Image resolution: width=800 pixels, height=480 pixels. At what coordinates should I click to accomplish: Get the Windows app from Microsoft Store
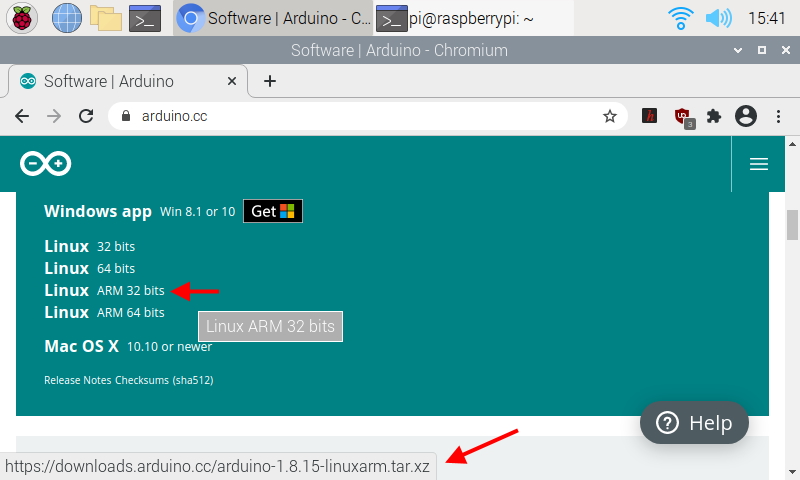[x=273, y=211]
